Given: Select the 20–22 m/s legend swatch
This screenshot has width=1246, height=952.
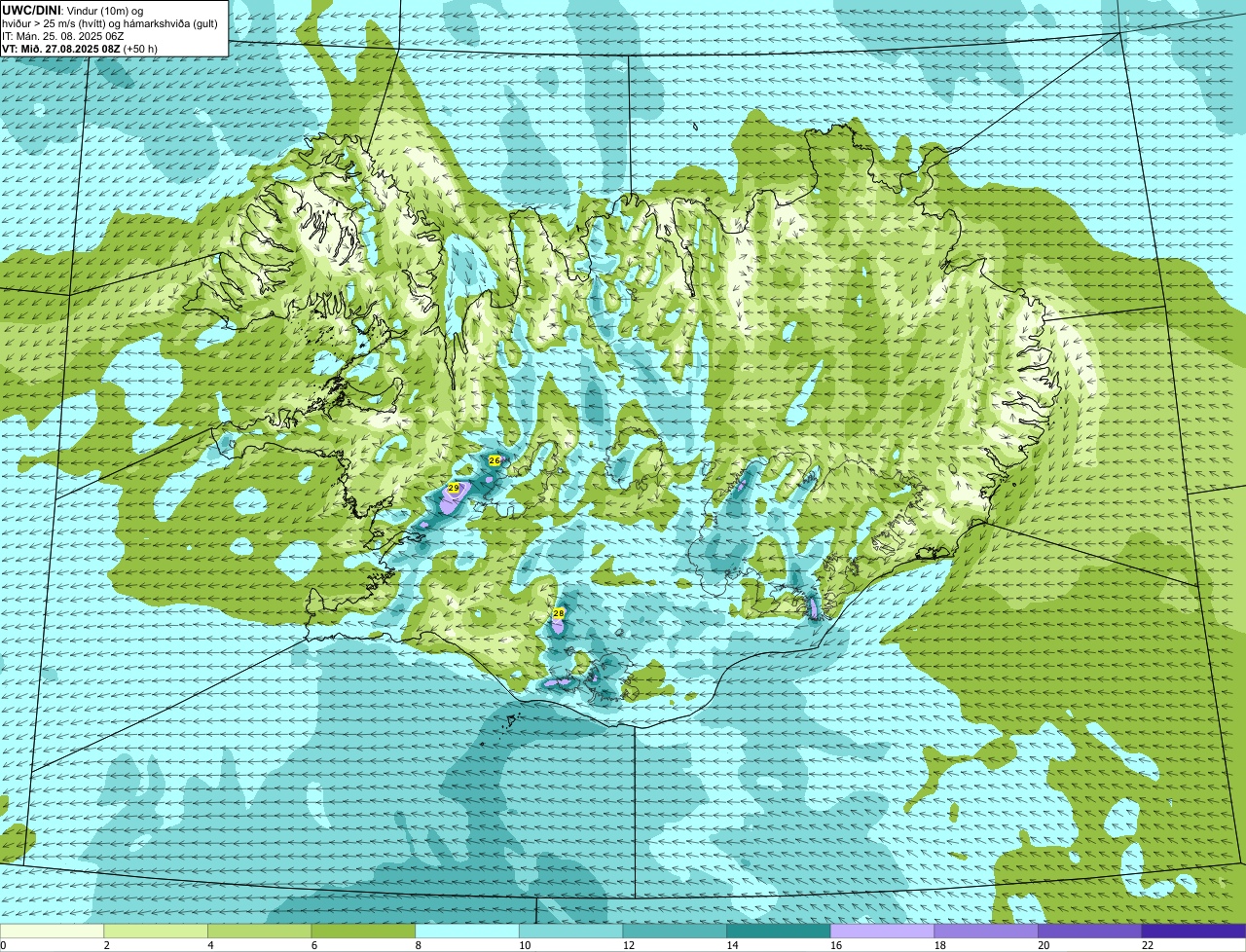Looking at the screenshot, I should (x=1090, y=931).
